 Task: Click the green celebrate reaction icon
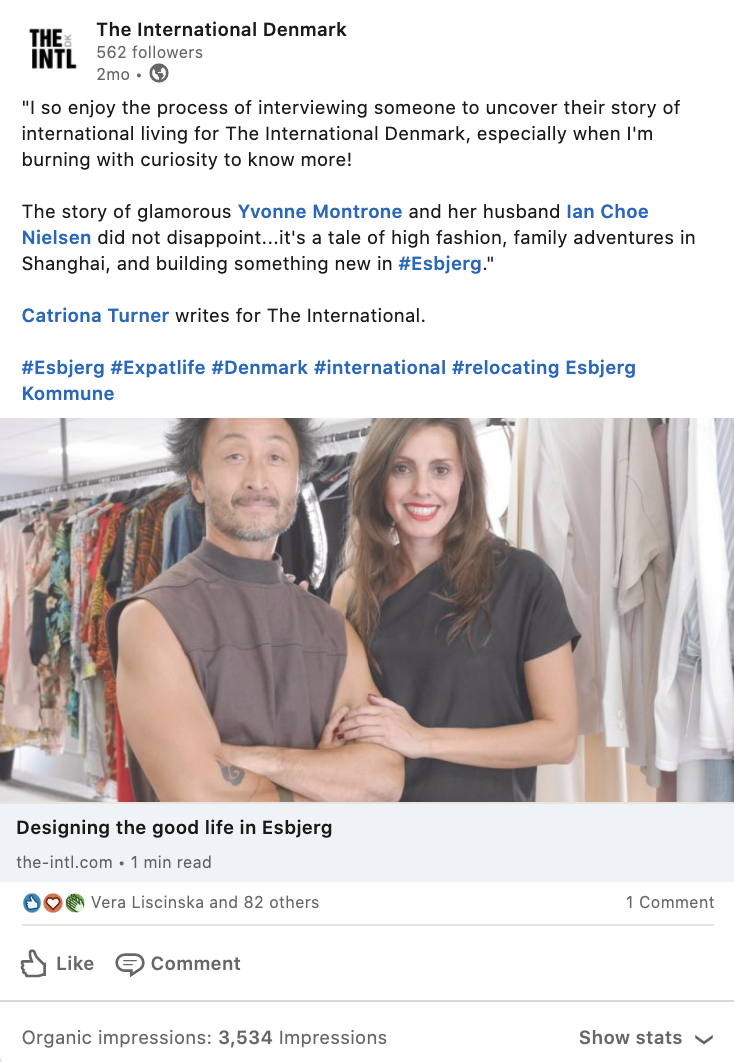click(74, 902)
